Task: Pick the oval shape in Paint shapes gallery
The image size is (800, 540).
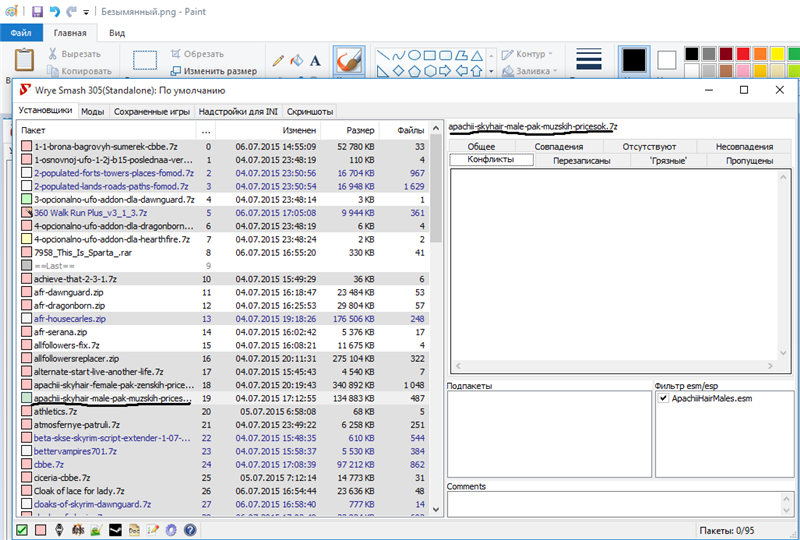Action: point(414,55)
